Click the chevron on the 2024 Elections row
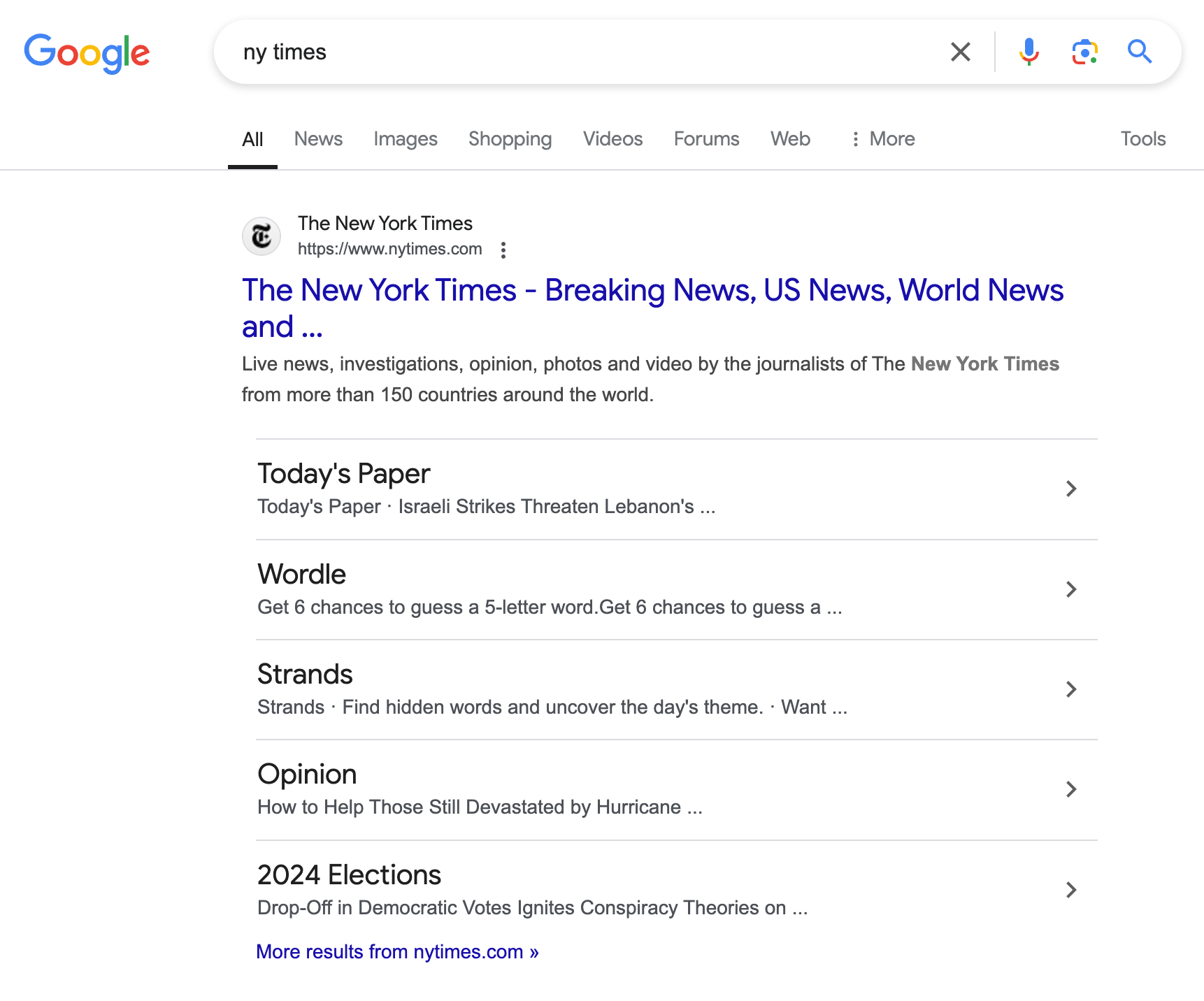This screenshot has width=1204, height=1001. [1071, 890]
